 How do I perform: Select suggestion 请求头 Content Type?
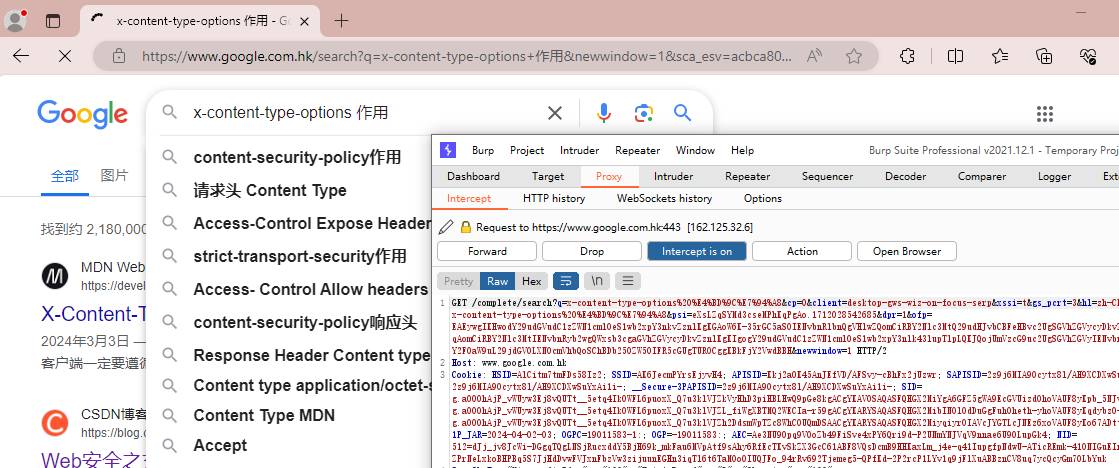(x=270, y=190)
